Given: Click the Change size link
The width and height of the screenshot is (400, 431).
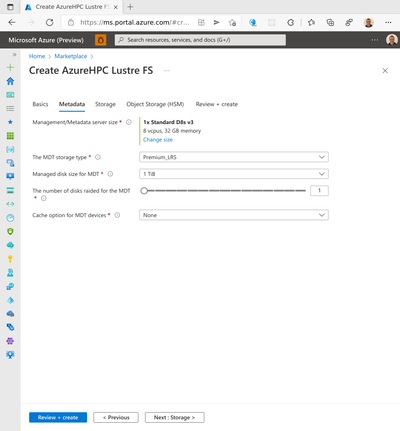Looking at the screenshot, I should 158,140.
